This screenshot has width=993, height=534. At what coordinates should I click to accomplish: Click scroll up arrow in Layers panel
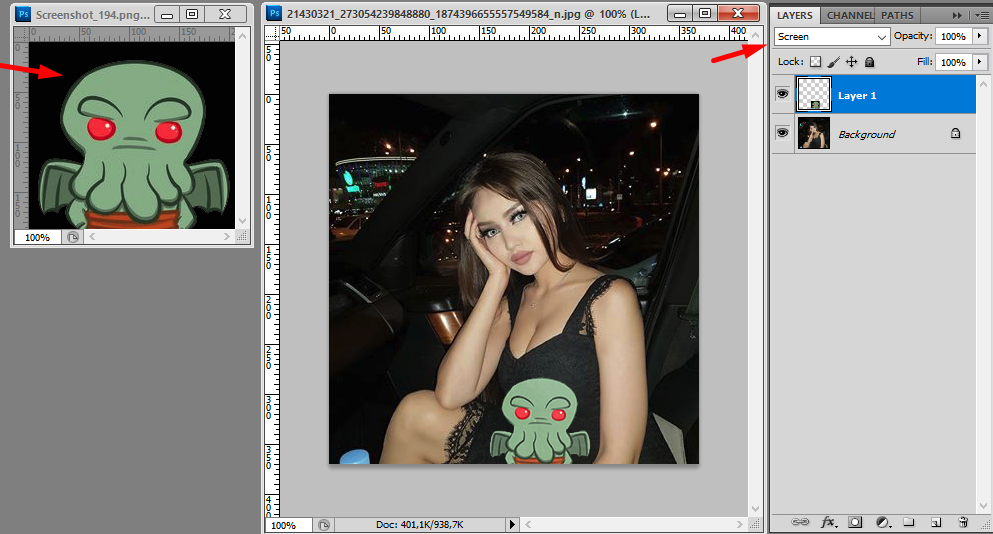coord(984,83)
